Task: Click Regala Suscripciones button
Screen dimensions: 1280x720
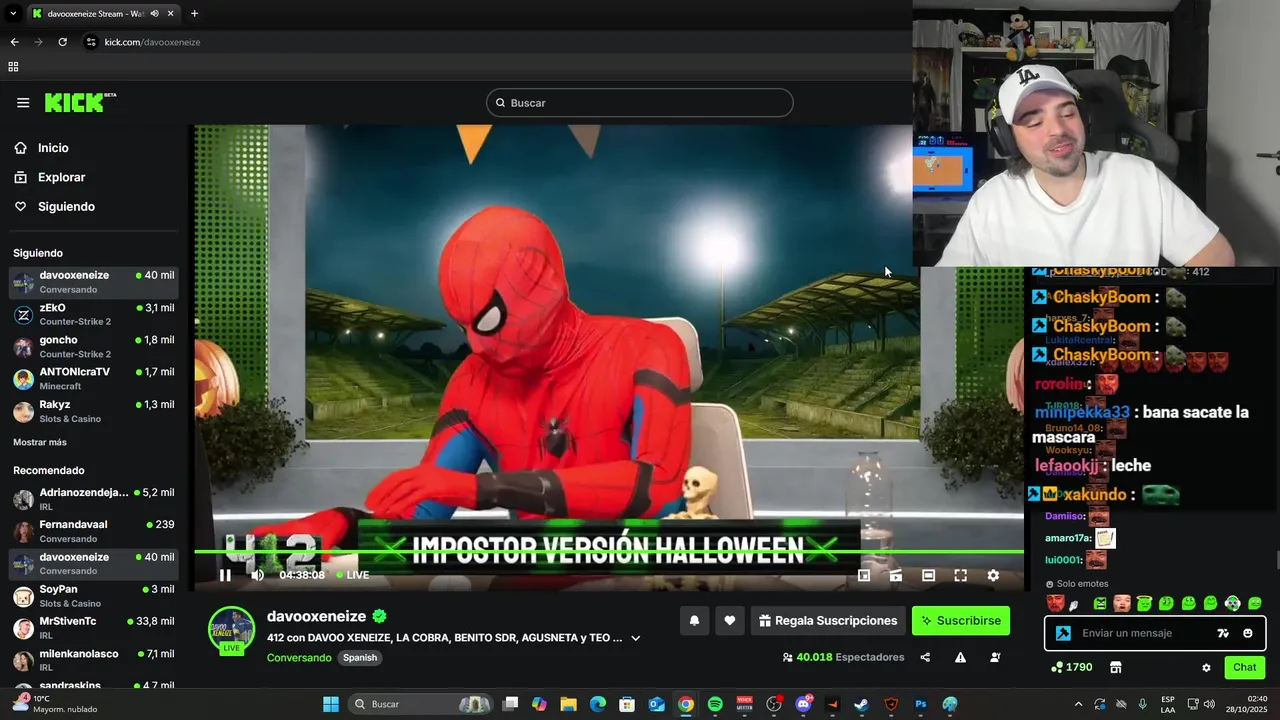Action: pyautogui.click(x=828, y=621)
